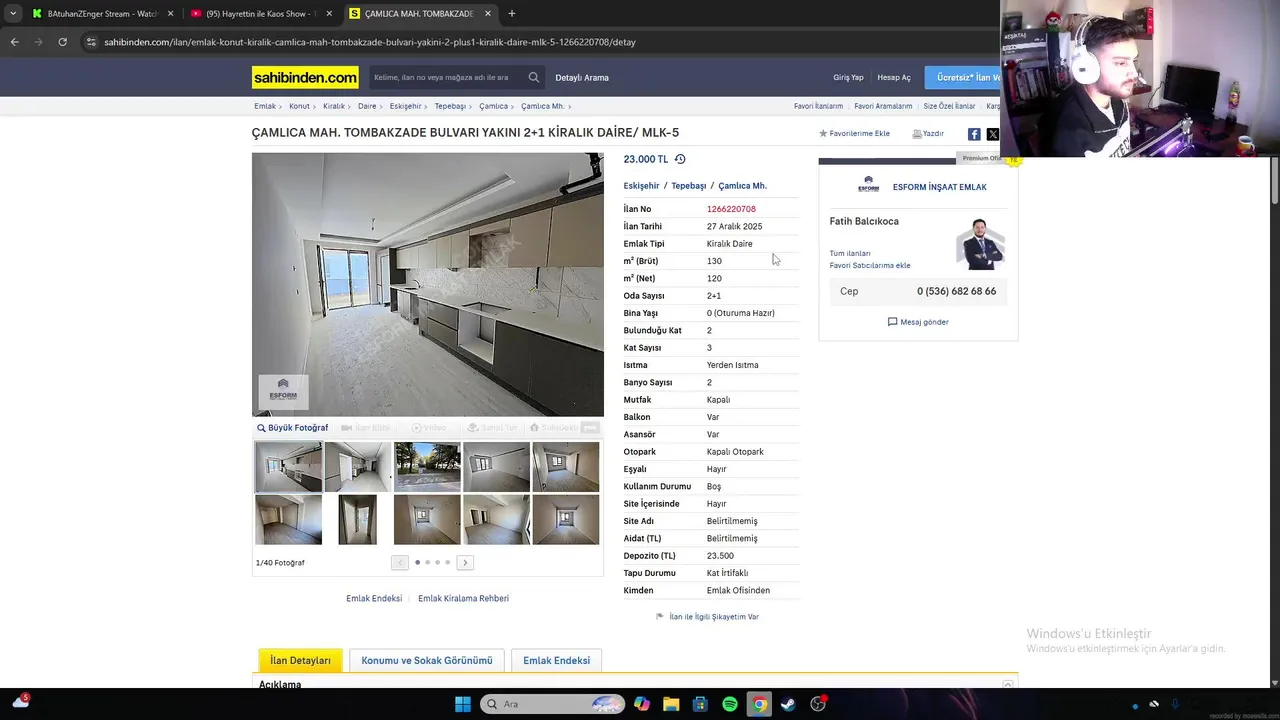Click the phone number 0 (536) 682 68 66

tap(956, 291)
